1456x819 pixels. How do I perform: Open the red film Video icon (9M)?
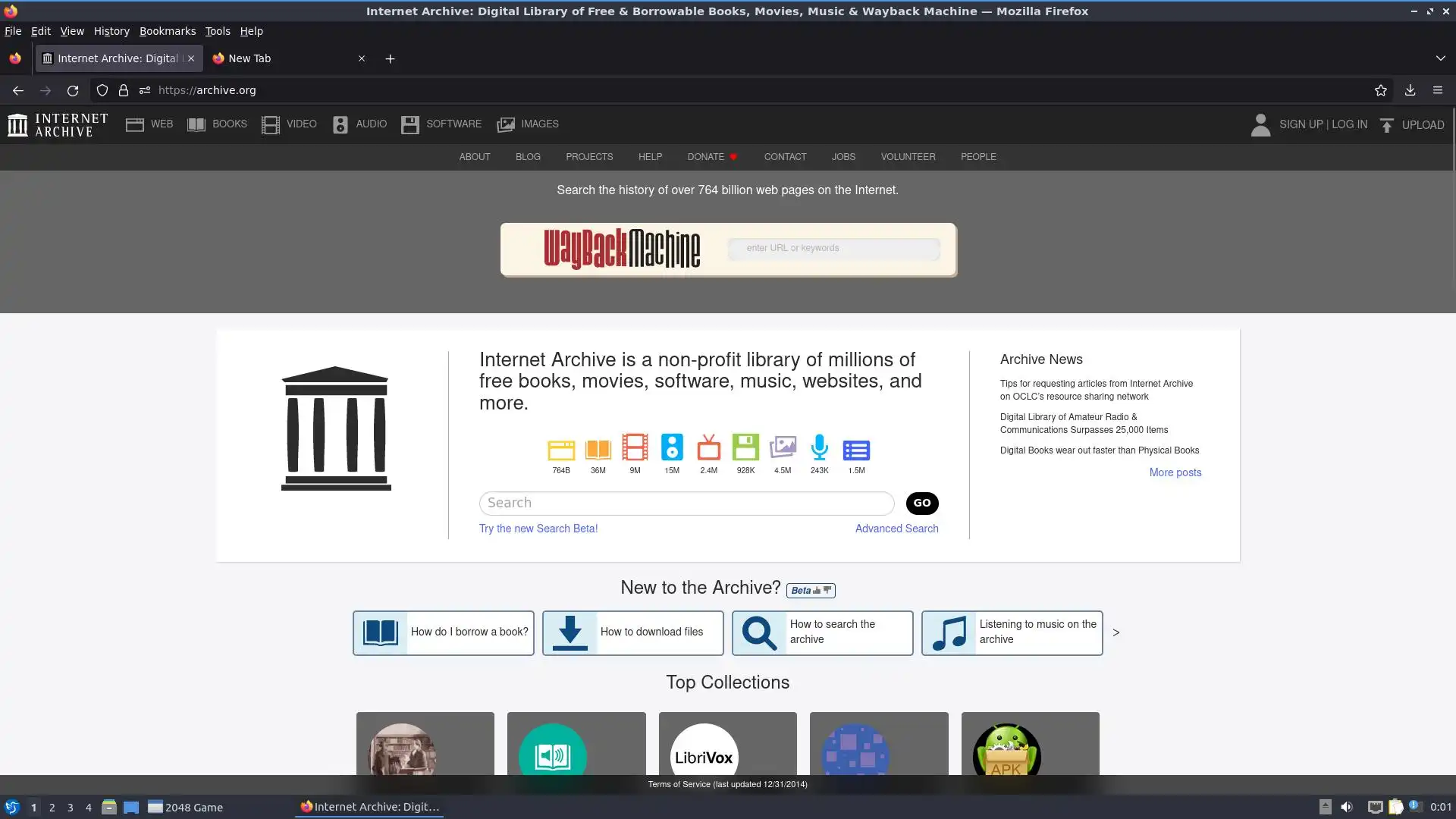point(635,447)
